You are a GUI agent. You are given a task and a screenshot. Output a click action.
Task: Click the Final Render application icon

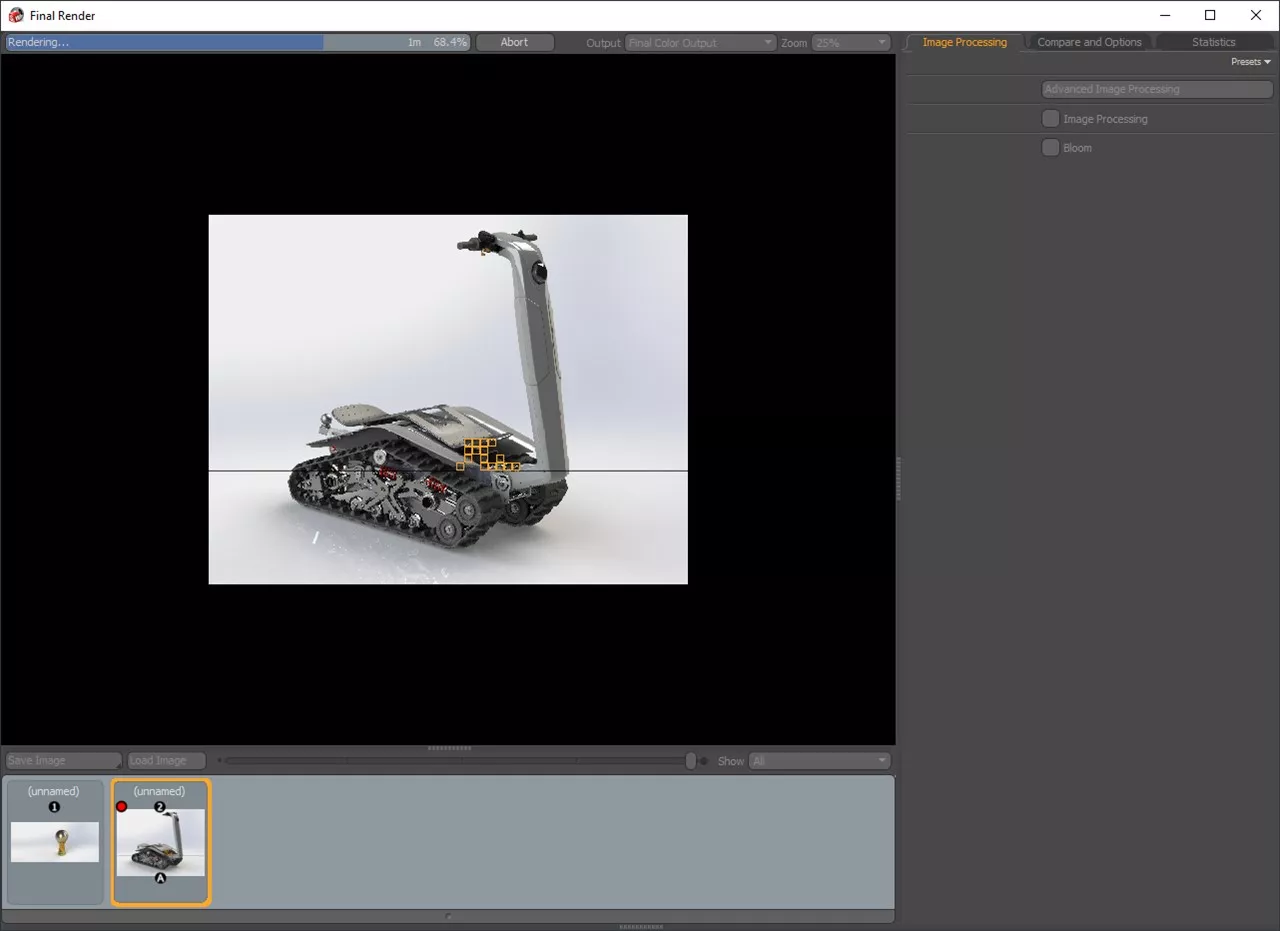tap(14, 15)
